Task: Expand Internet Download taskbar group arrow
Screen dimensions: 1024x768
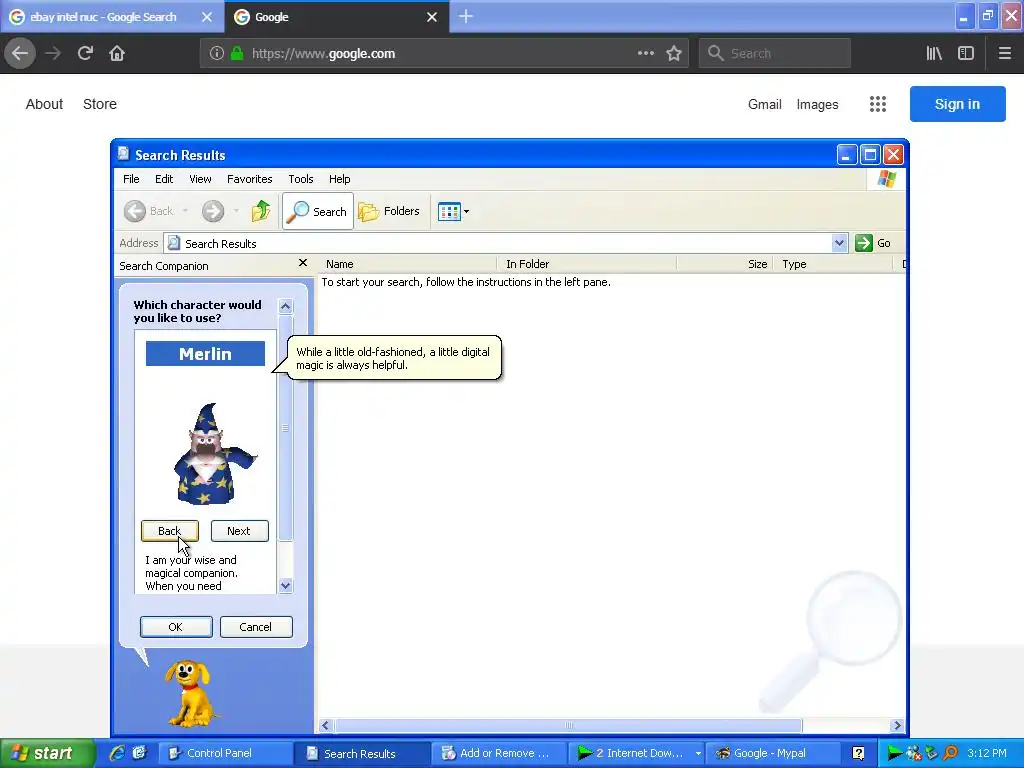Action: click(x=697, y=754)
